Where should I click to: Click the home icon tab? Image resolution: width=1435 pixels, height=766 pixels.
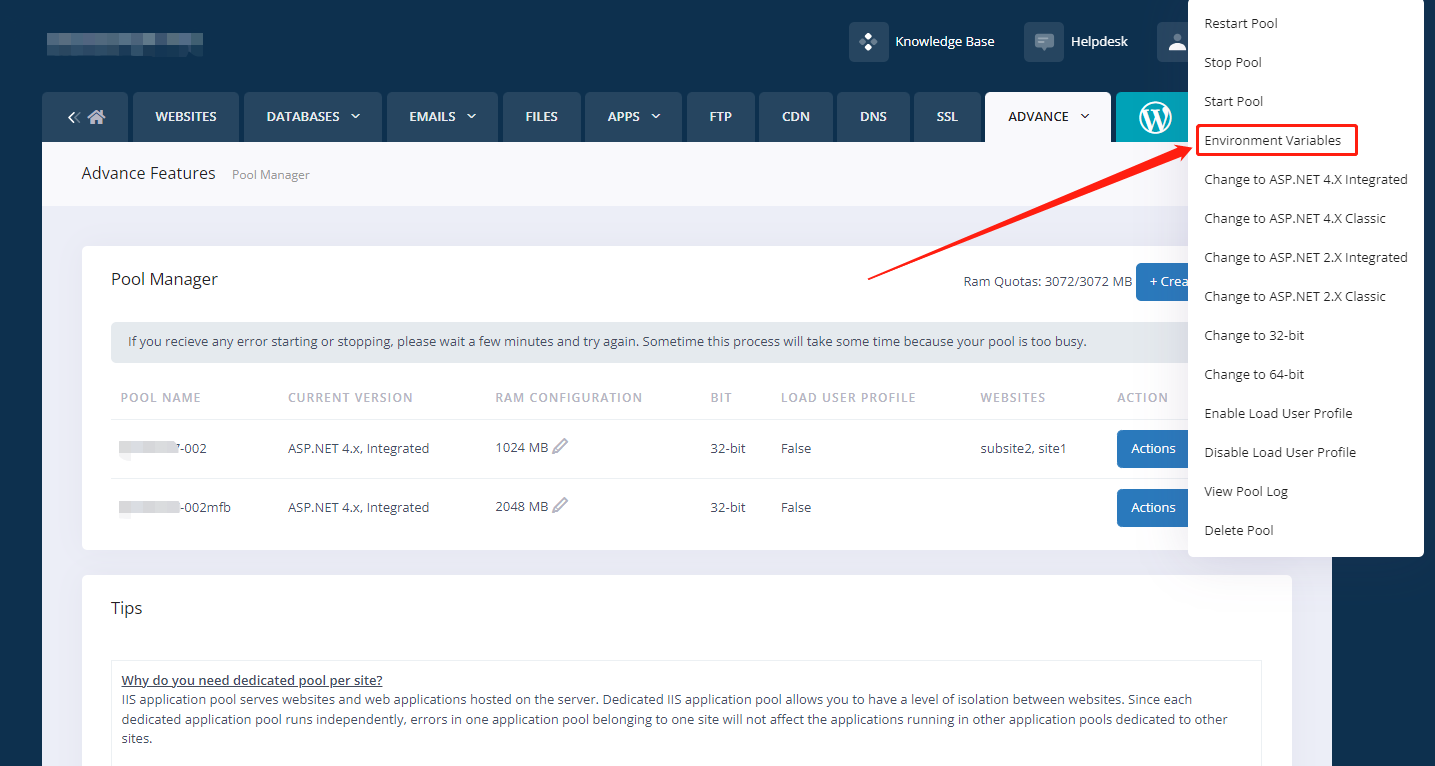[x=86, y=117]
